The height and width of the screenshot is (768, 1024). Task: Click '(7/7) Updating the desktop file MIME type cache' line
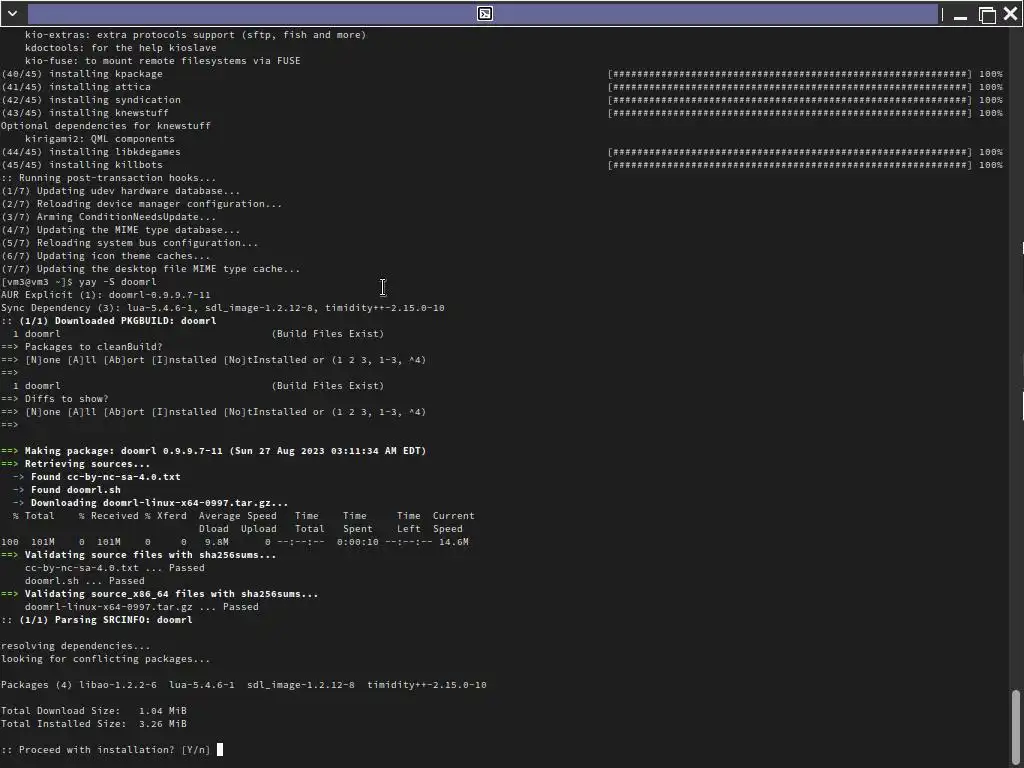tap(151, 269)
